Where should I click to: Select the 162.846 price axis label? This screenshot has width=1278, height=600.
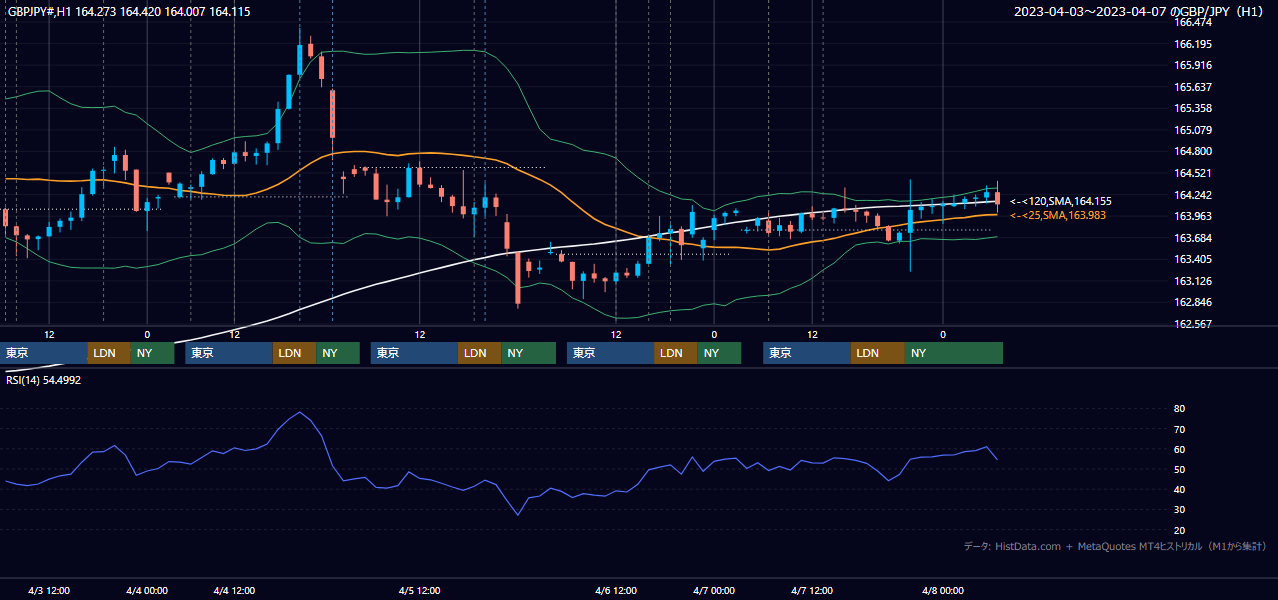tap(1193, 302)
